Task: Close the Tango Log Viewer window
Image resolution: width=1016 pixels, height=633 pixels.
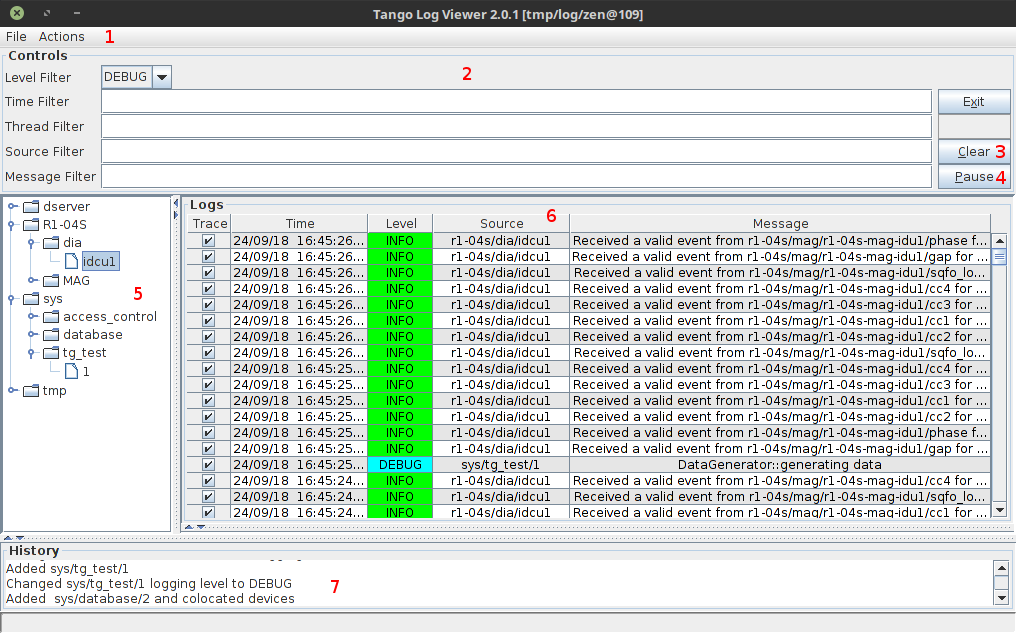Action: (17, 13)
